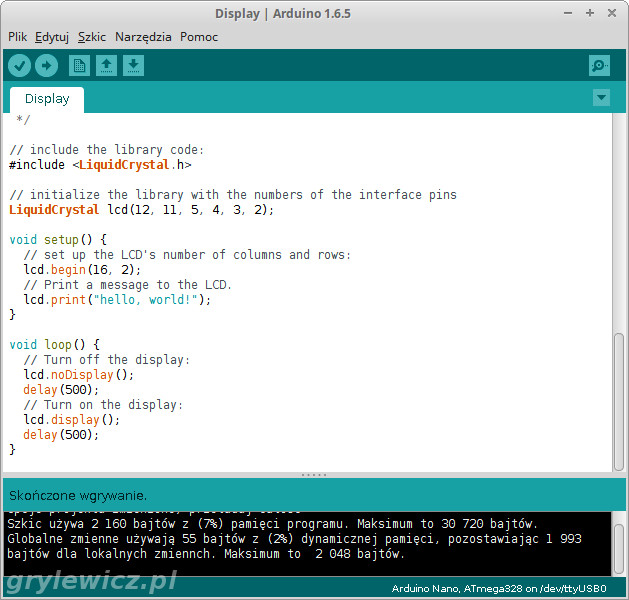
Task: Close the Arduino window
Action: click(x=612, y=13)
